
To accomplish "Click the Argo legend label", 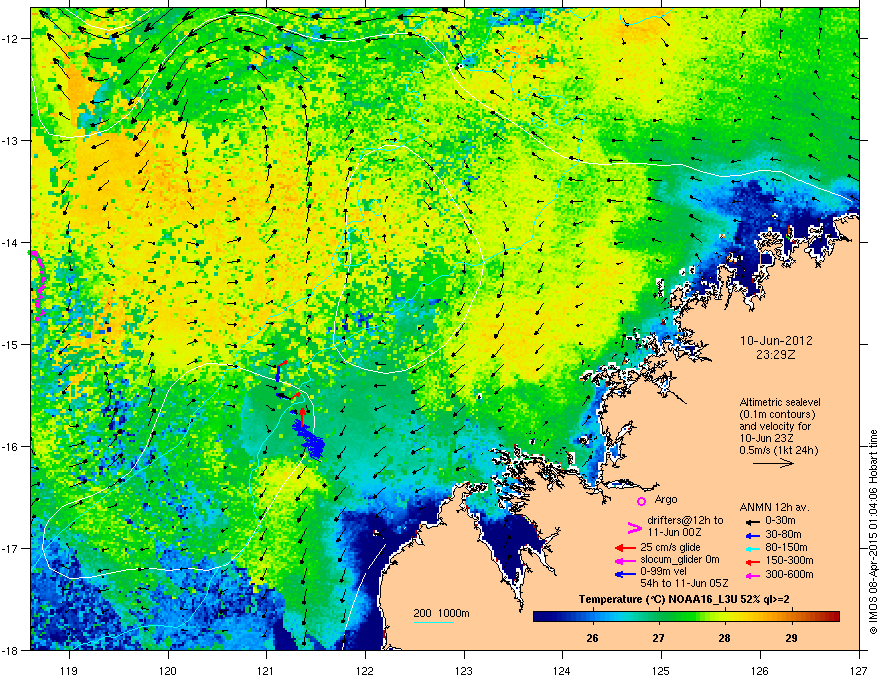I will click(666, 499).
